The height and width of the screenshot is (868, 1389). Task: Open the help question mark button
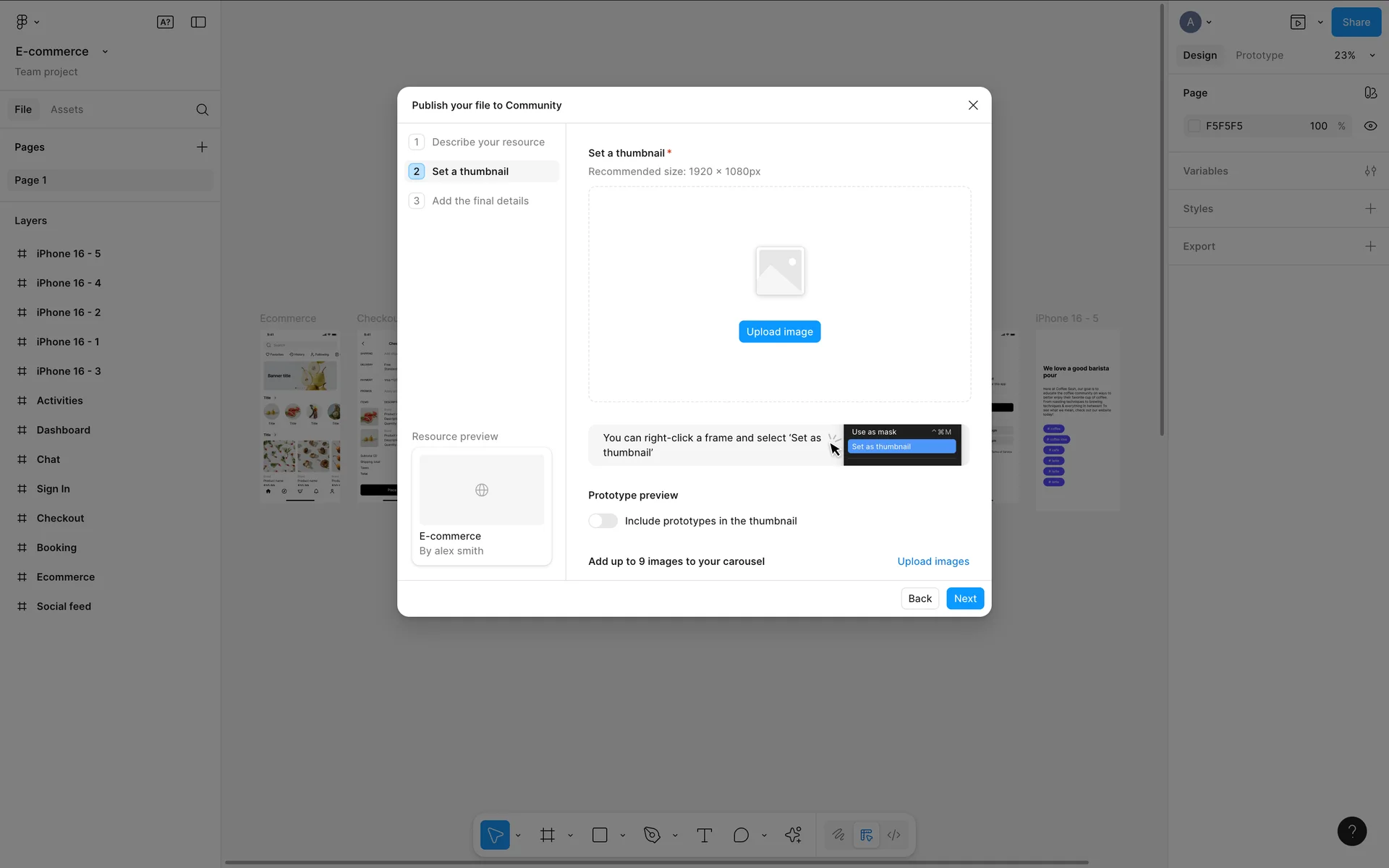(x=1351, y=831)
